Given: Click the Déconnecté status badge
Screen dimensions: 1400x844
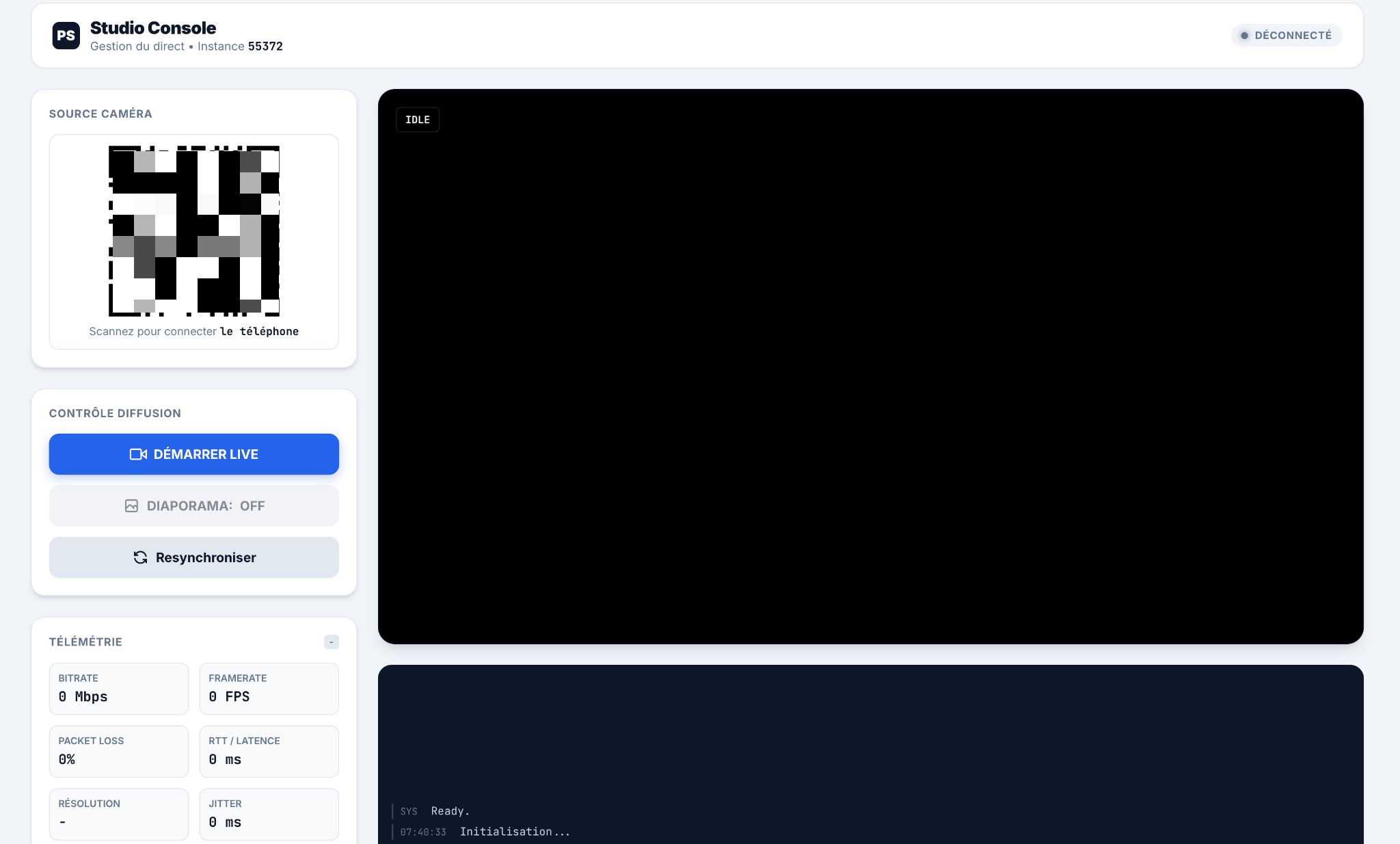Looking at the screenshot, I should (1286, 36).
